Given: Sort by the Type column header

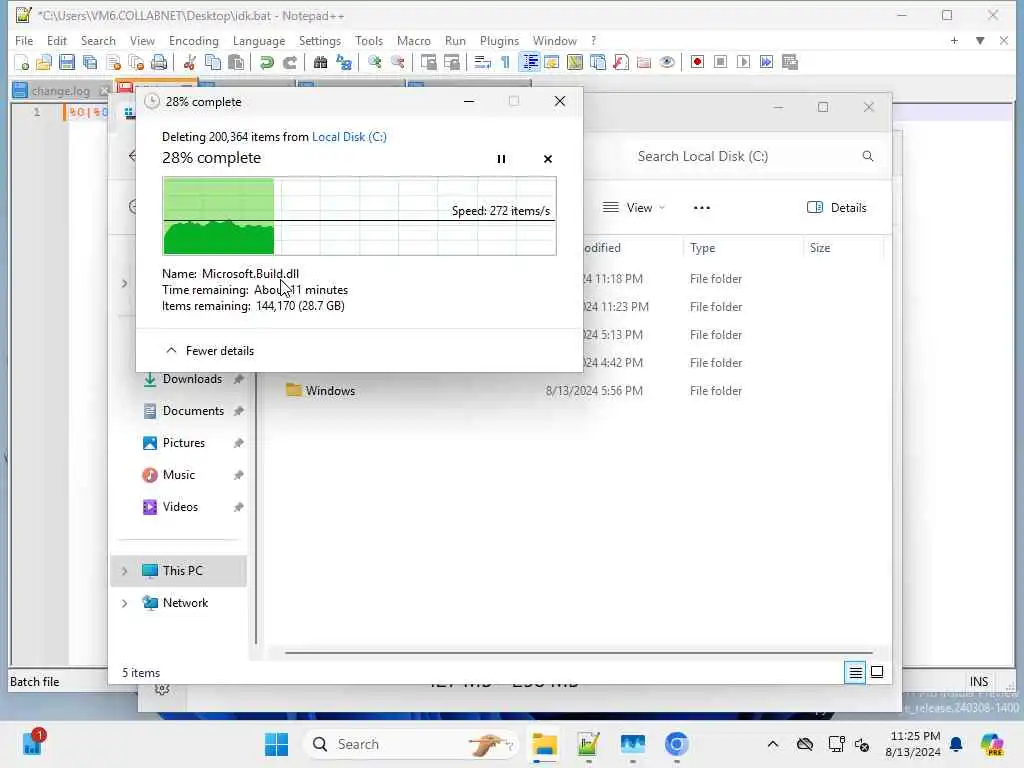Looking at the screenshot, I should coord(702,248).
